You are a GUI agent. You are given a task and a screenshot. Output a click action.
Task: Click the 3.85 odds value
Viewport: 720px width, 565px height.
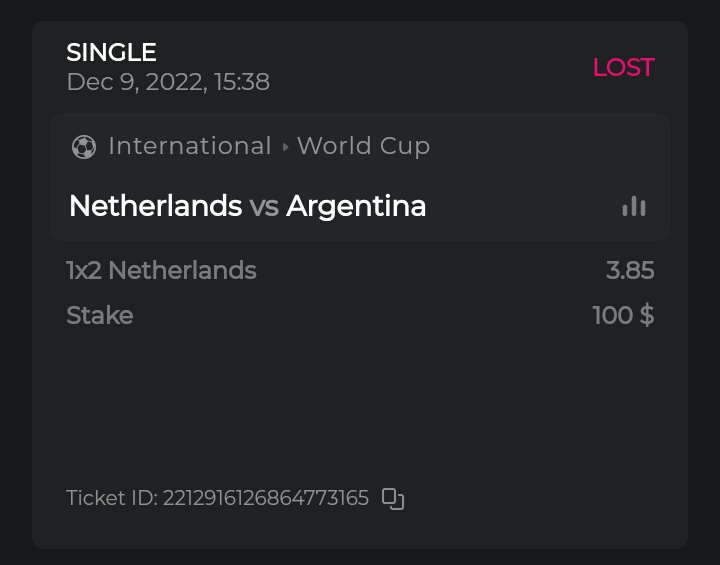coord(630,270)
